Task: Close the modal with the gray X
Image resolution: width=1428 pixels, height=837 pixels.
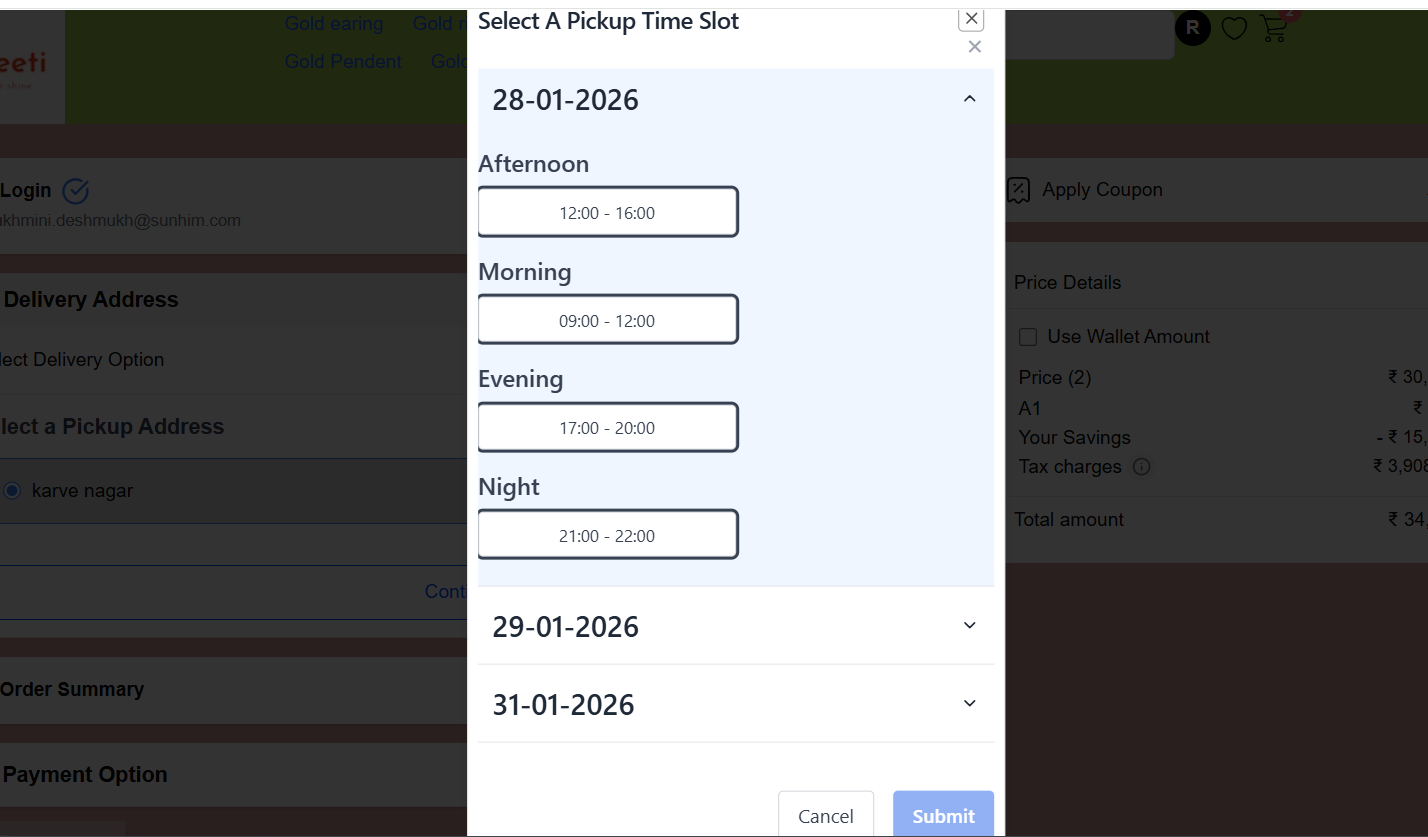Action: [x=975, y=47]
